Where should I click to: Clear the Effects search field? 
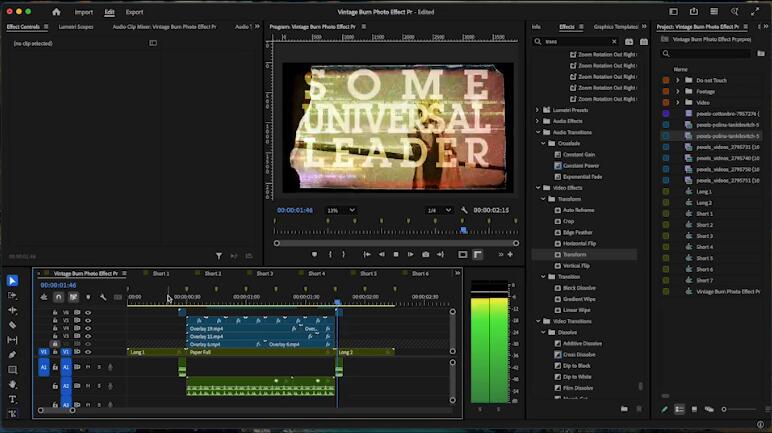point(614,42)
